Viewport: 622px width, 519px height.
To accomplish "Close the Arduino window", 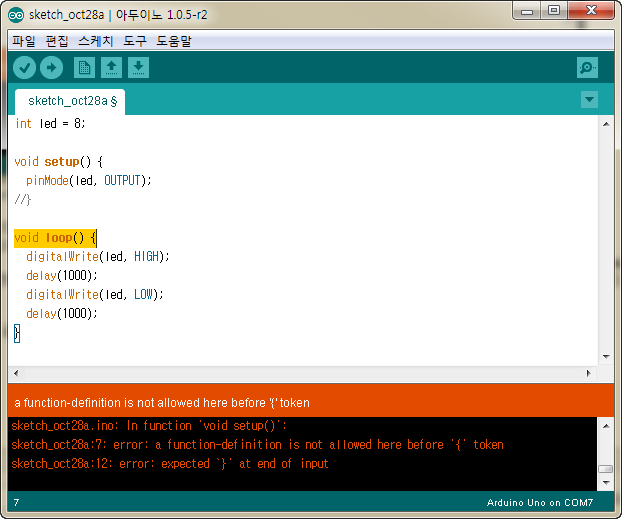I will (x=591, y=11).
